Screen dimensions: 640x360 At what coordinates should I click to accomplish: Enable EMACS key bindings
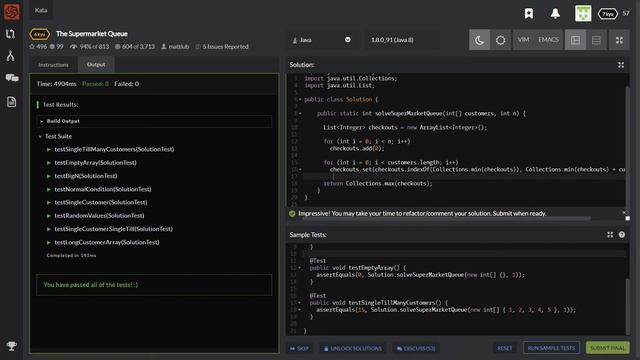(548, 40)
